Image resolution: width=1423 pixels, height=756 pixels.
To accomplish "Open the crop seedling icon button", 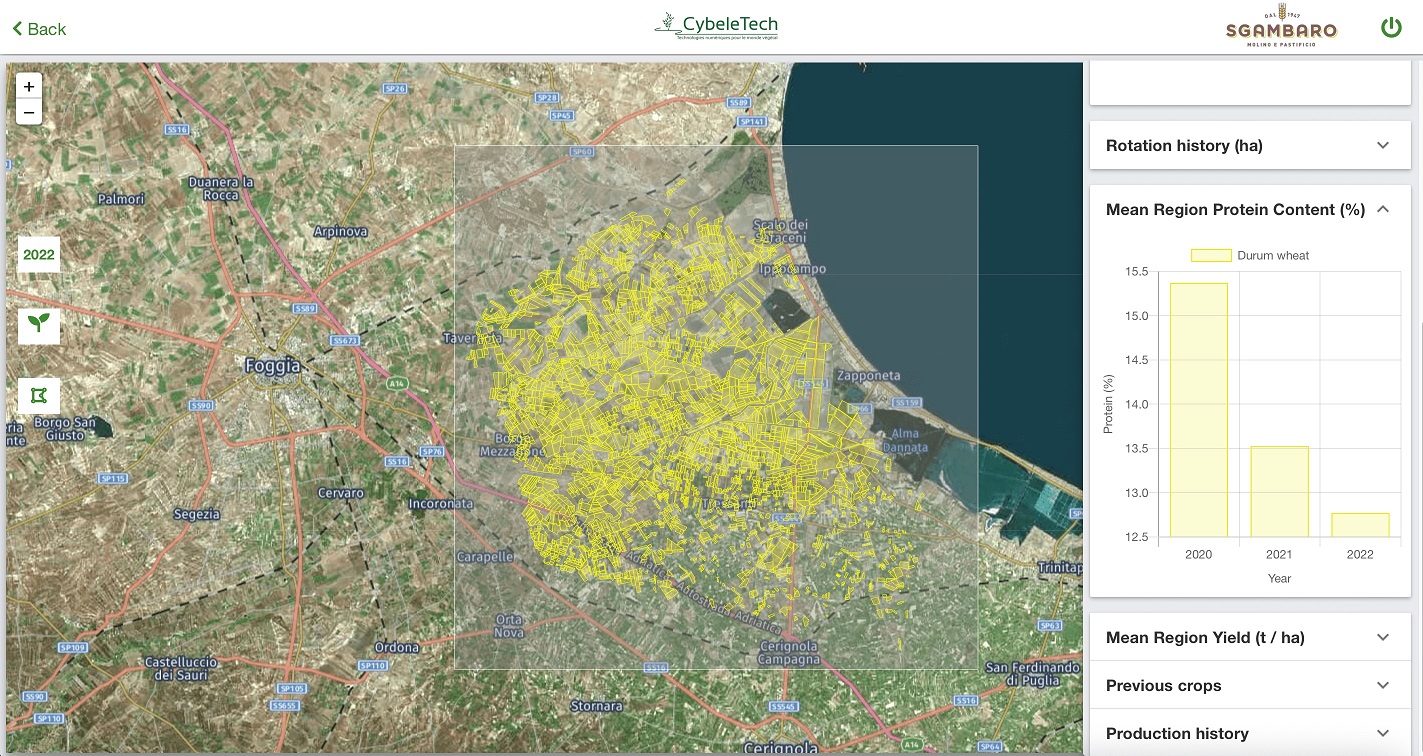I will [39, 324].
